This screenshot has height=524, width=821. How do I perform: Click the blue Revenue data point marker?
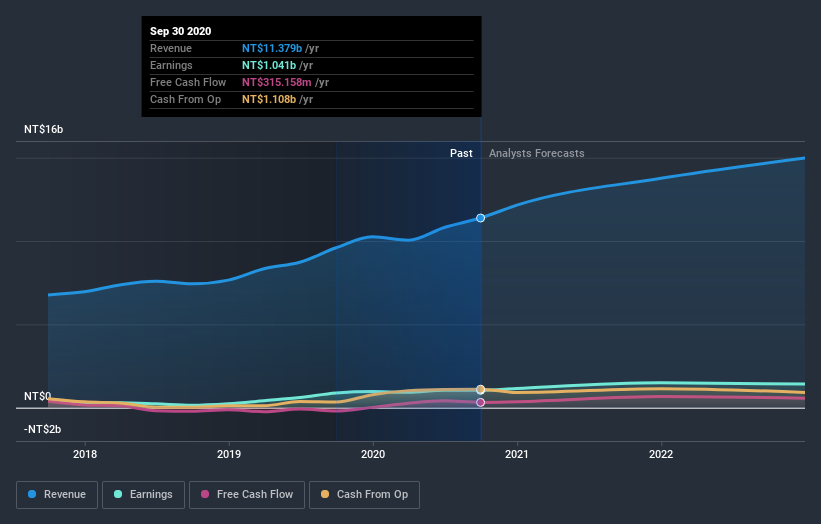[x=480, y=218]
